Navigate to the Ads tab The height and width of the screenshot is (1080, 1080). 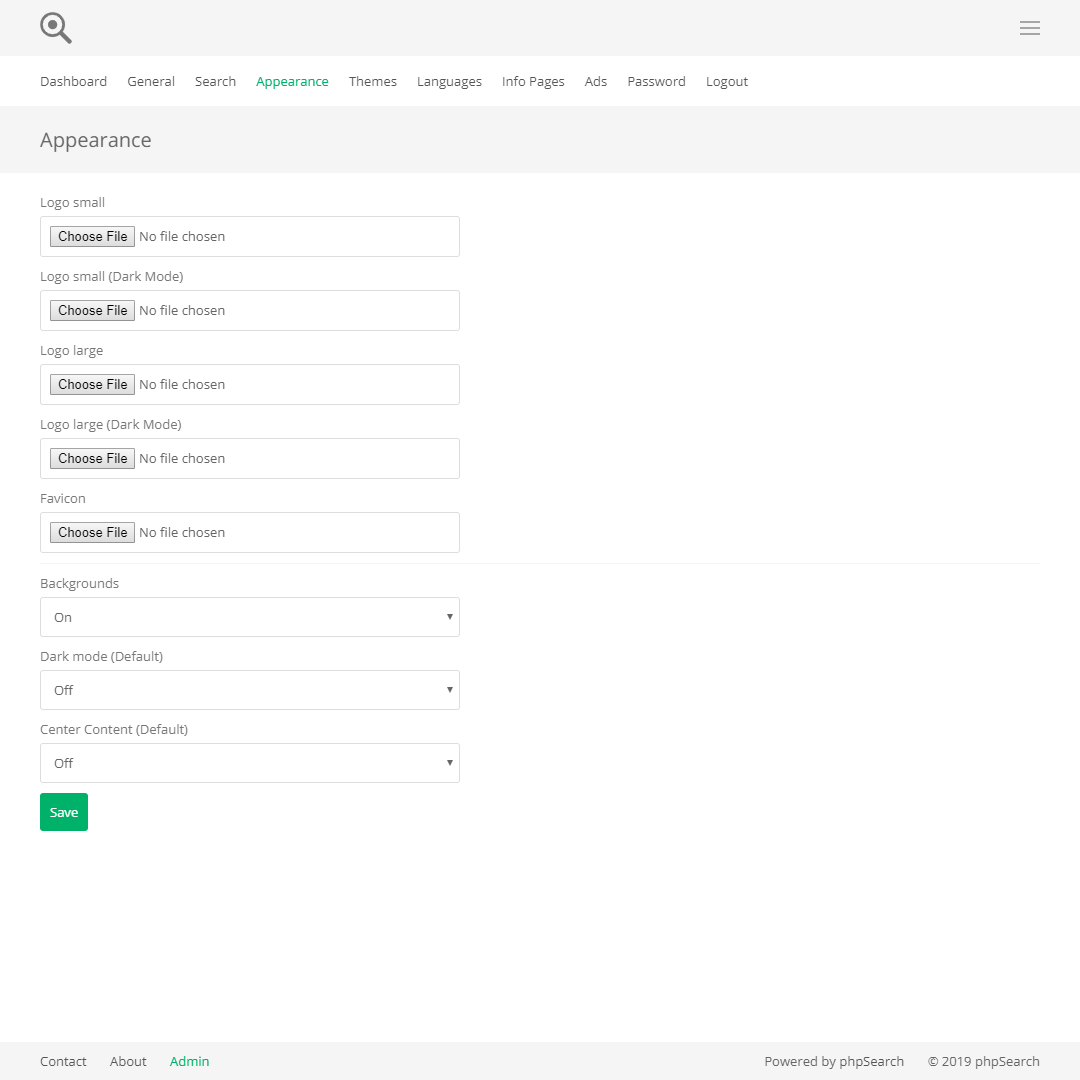[x=596, y=82]
